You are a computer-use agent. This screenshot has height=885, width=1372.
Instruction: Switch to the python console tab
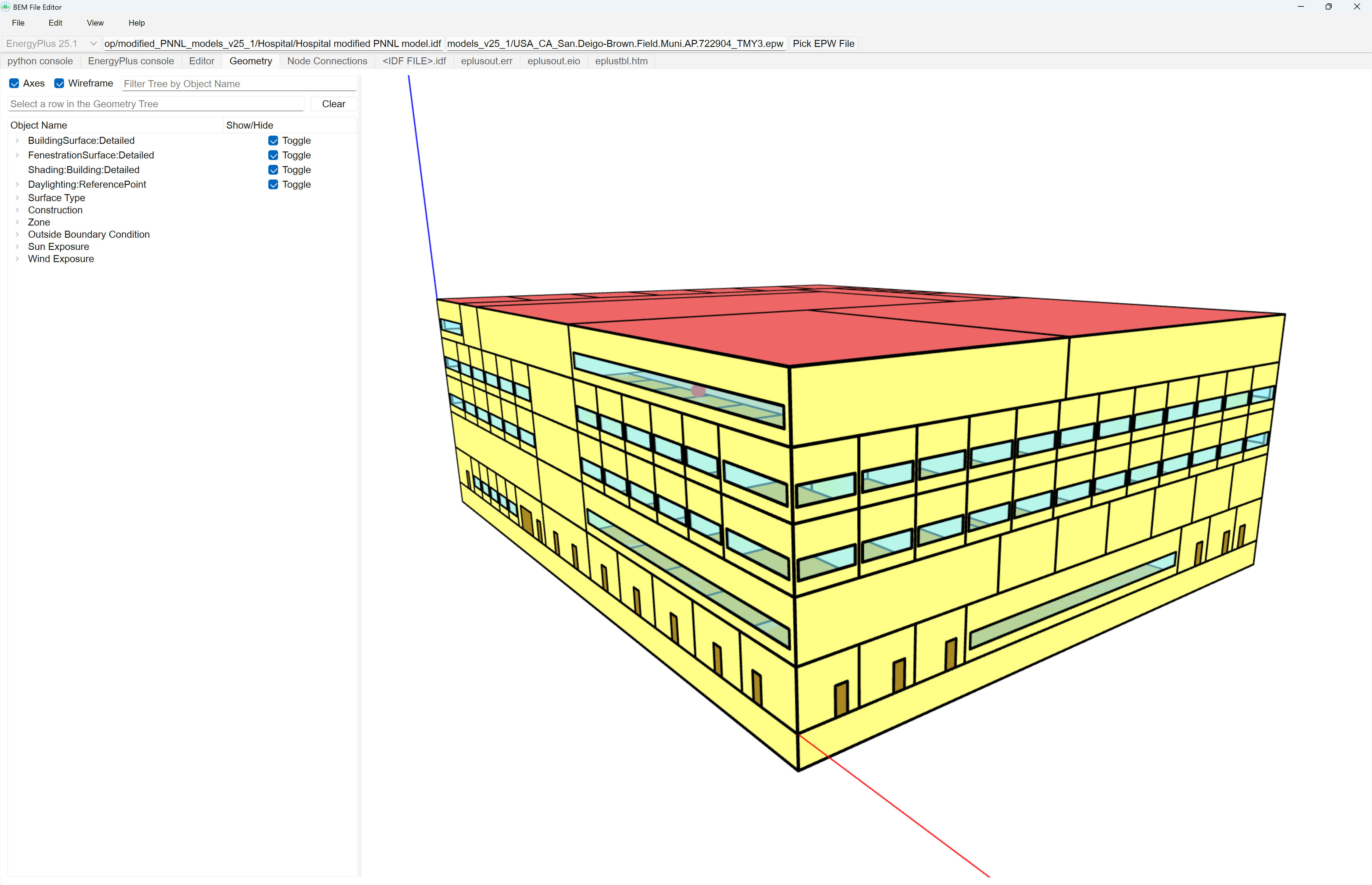click(40, 61)
